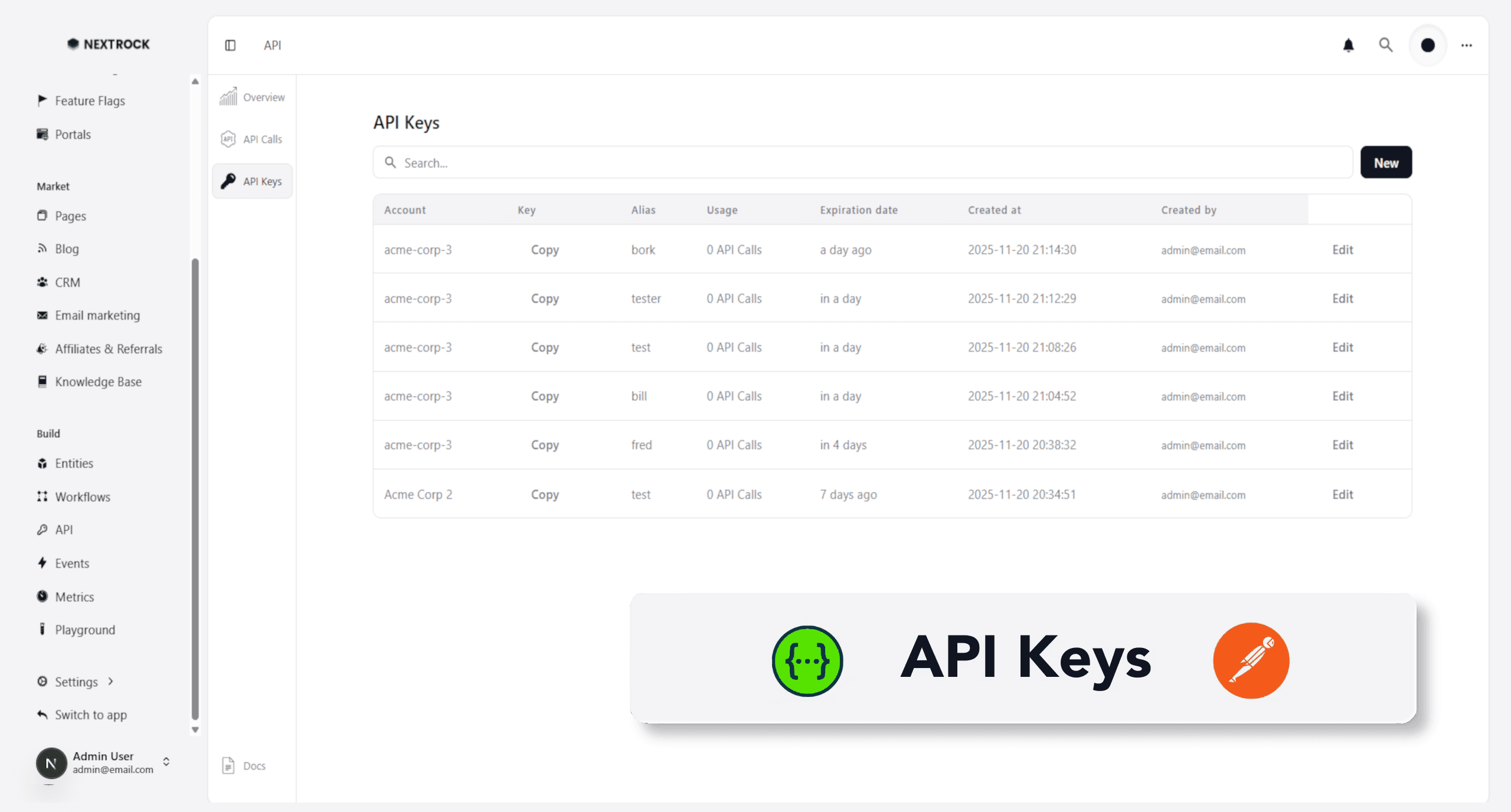The width and height of the screenshot is (1511, 812).
Task: Open the Entities section
Action: (x=74, y=463)
